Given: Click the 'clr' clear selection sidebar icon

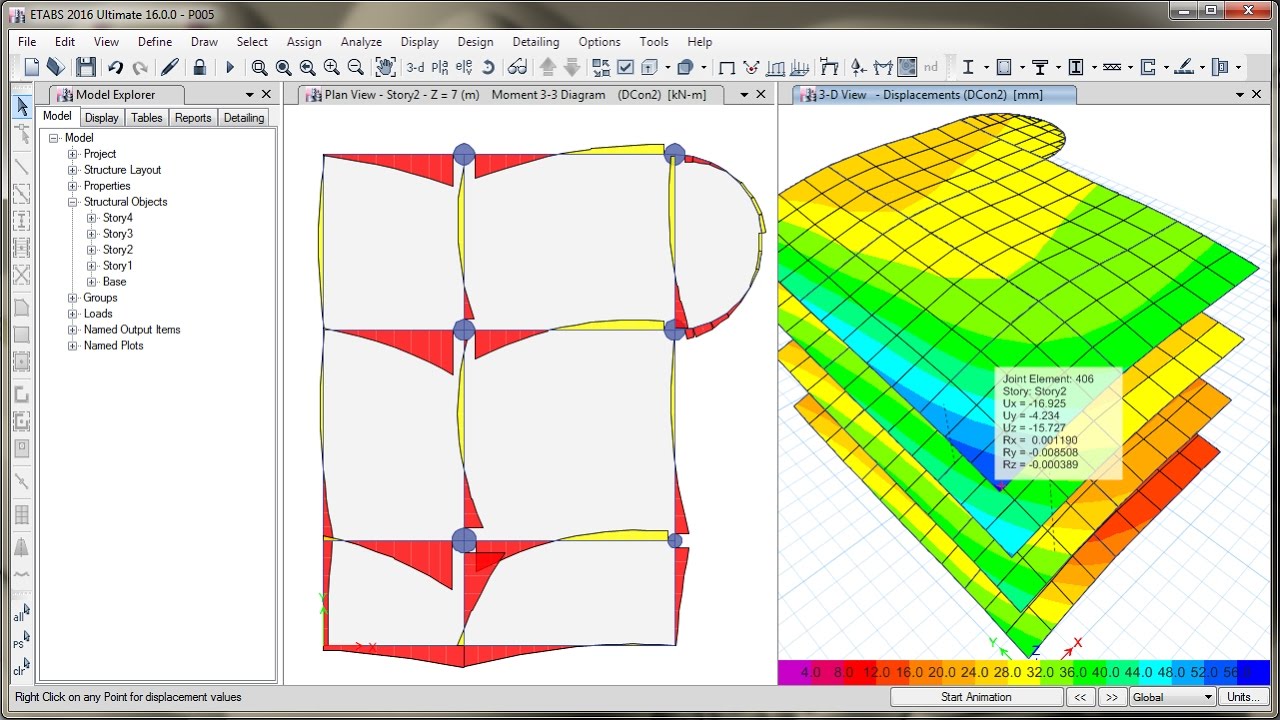Looking at the screenshot, I should click(21, 667).
